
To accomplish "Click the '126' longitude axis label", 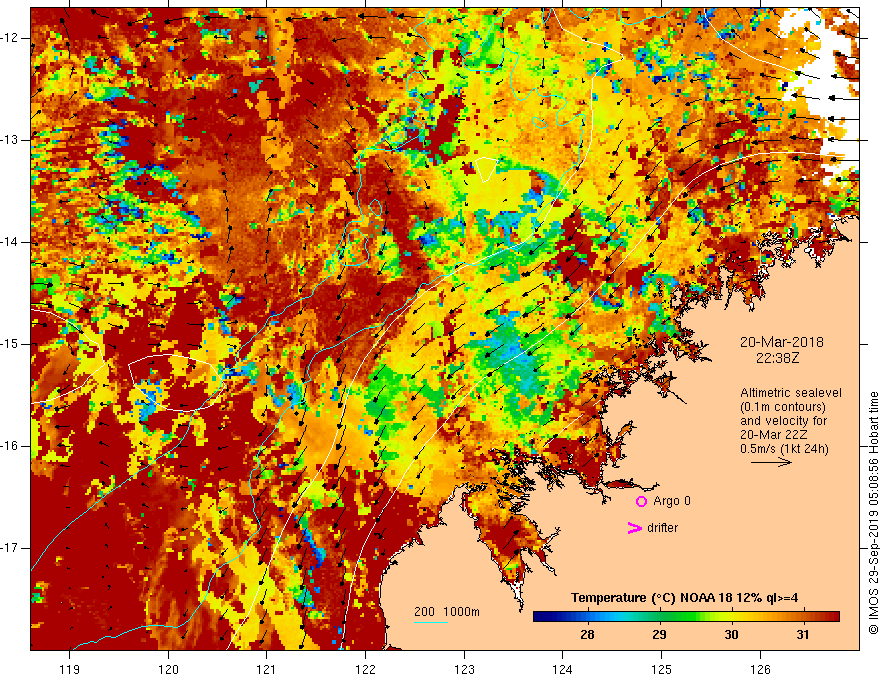I will pos(760,669).
